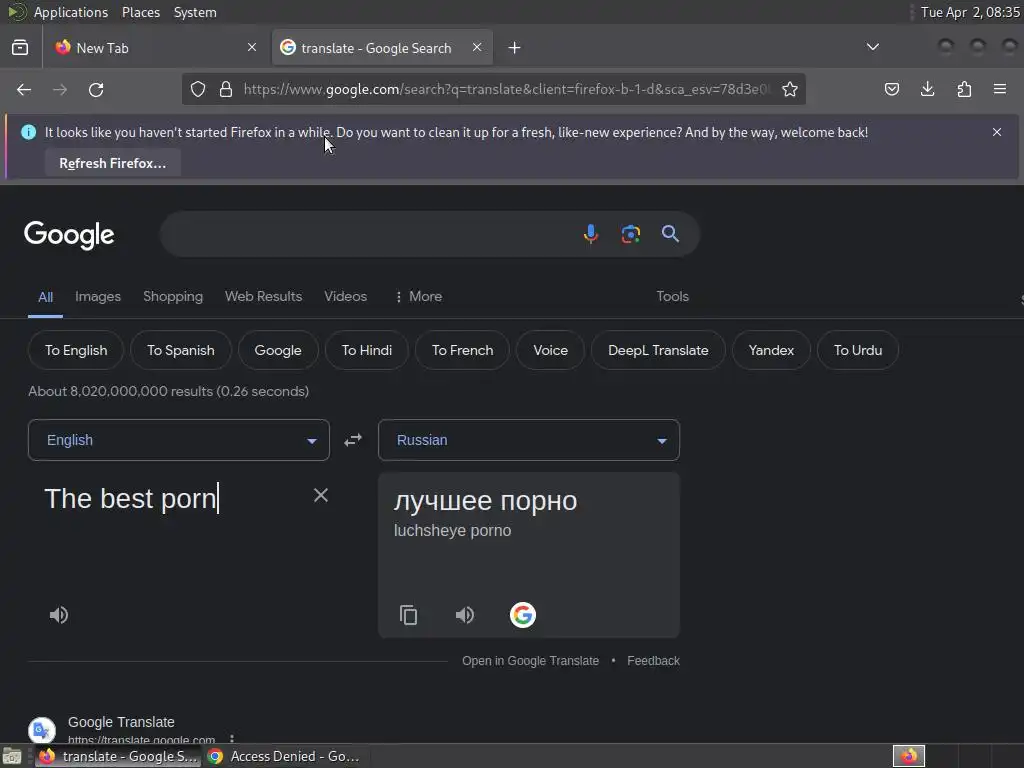Listen to English source text
The width and height of the screenshot is (1024, 768).
[59, 615]
